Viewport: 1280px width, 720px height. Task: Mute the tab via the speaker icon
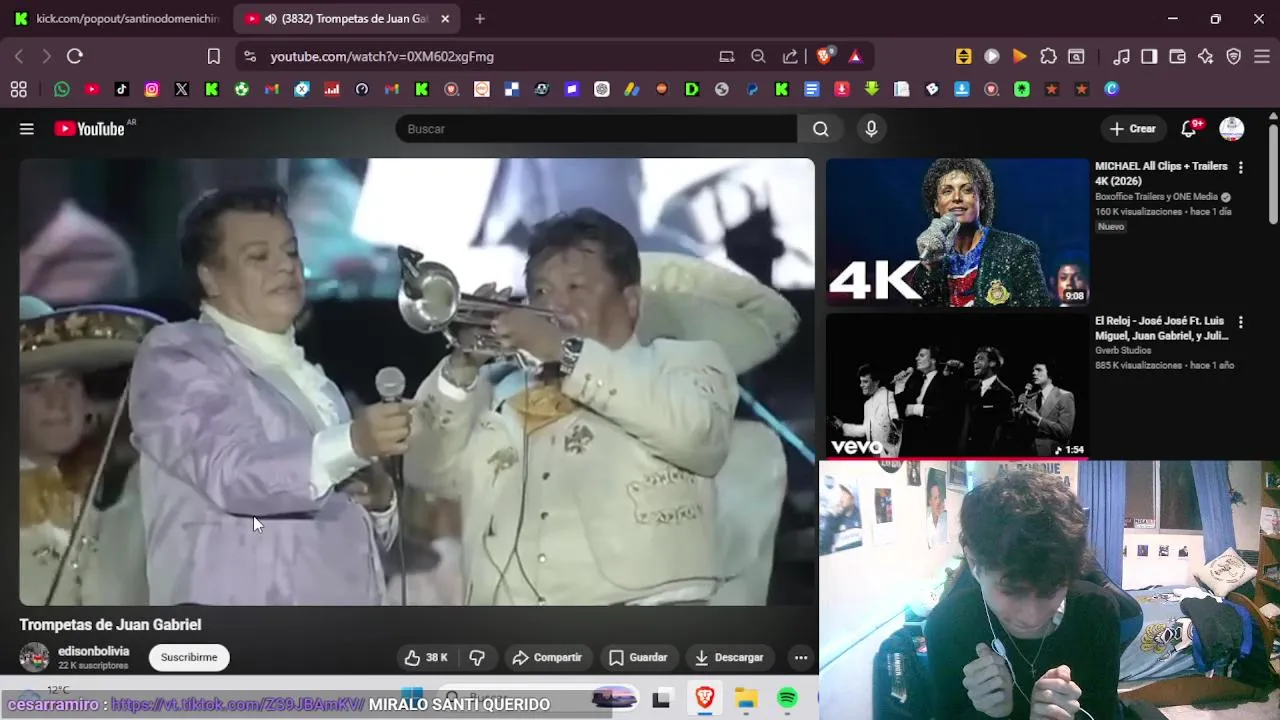(270, 18)
